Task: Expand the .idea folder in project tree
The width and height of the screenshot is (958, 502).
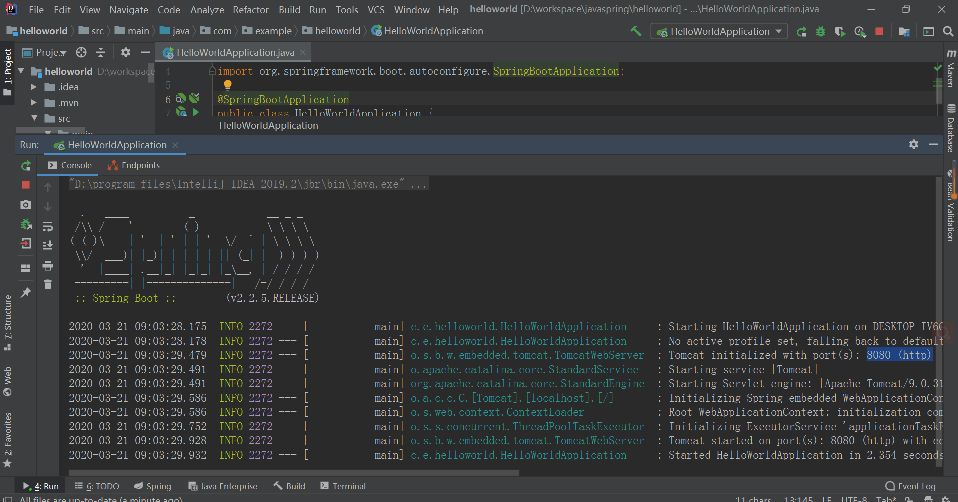Action: click(x=34, y=87)
